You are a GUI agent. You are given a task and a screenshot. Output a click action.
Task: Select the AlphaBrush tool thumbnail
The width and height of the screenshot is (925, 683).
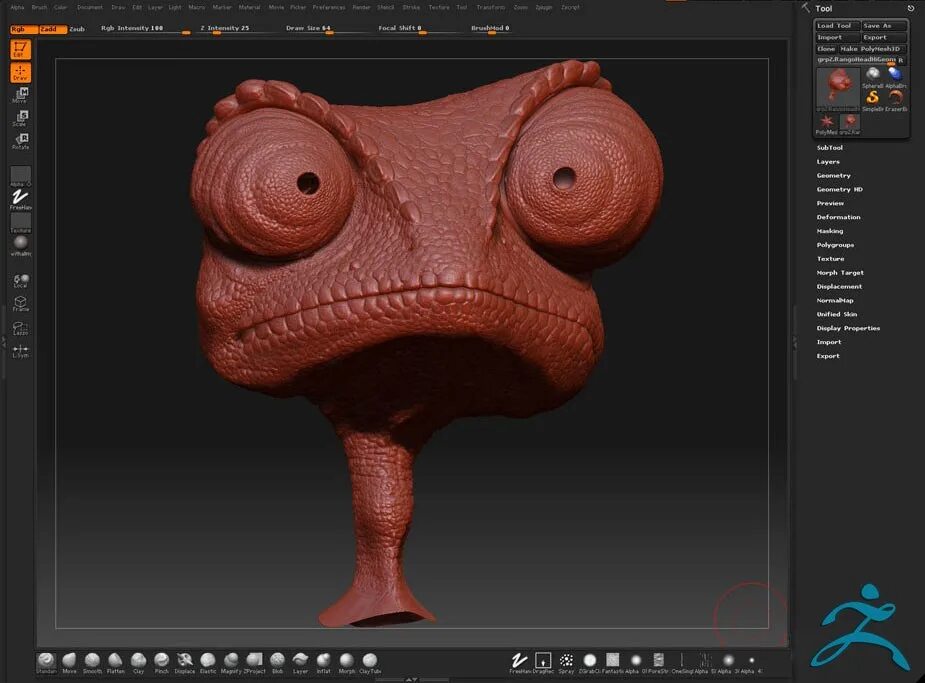(x=895, y=77)
